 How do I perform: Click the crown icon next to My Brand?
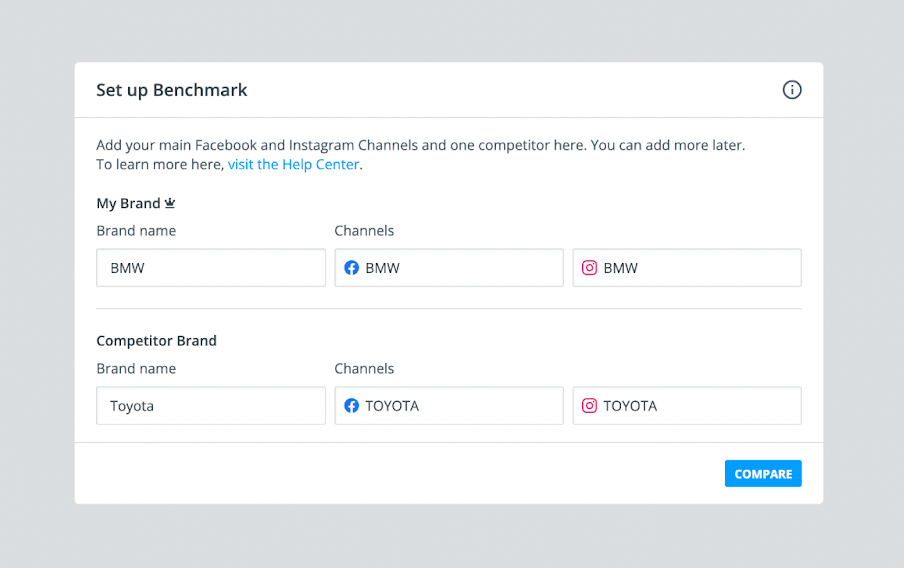(x=170, y=203)
